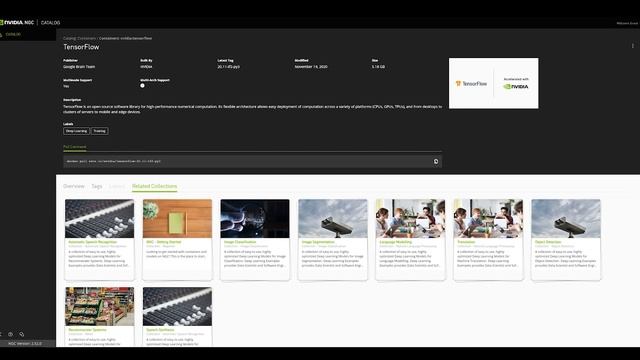
Task: Click the NVIDIA NGC logo in the header
Action: point(17,22)
